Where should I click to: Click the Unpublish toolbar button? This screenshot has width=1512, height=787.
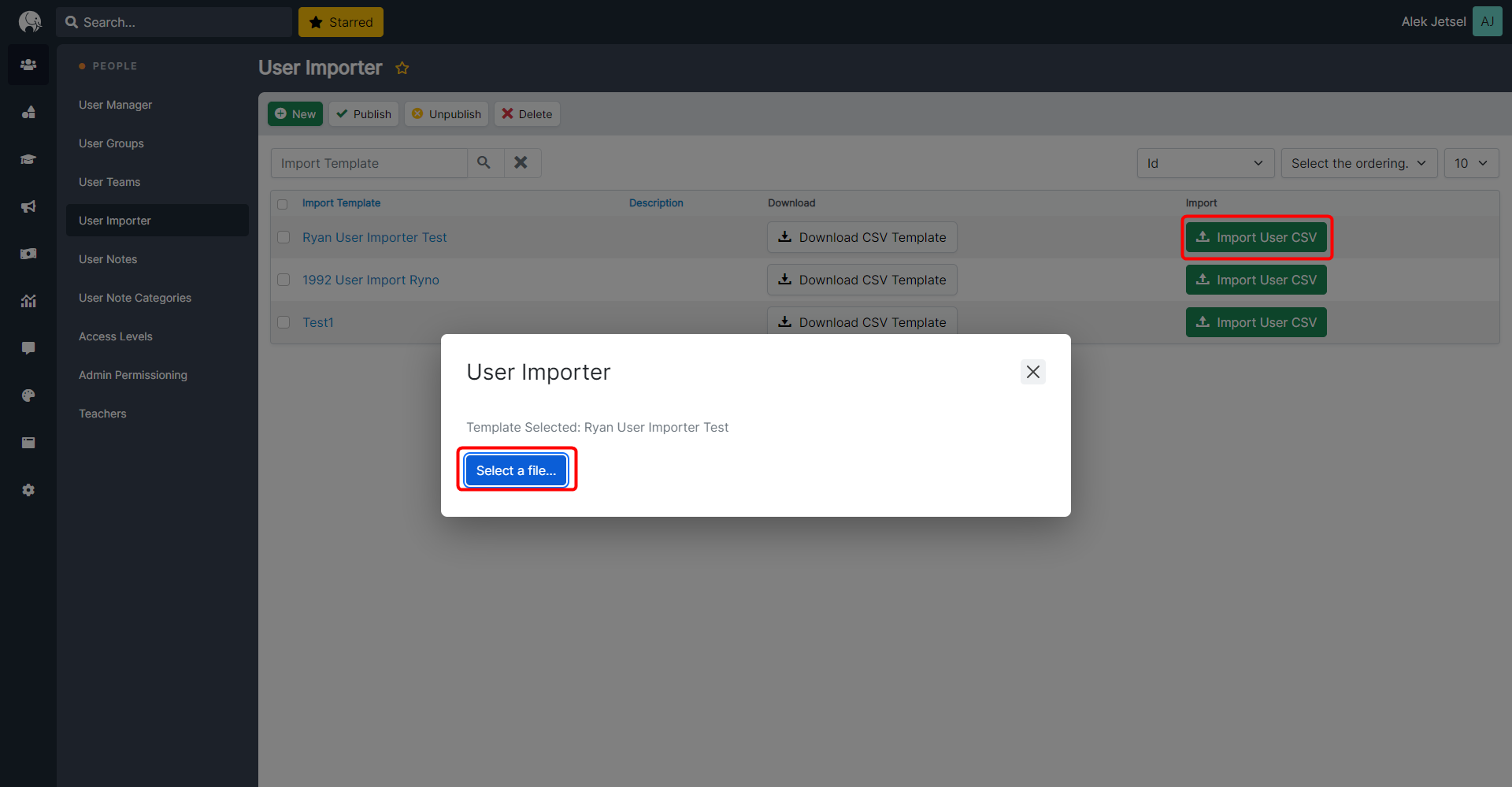point(447,114)
